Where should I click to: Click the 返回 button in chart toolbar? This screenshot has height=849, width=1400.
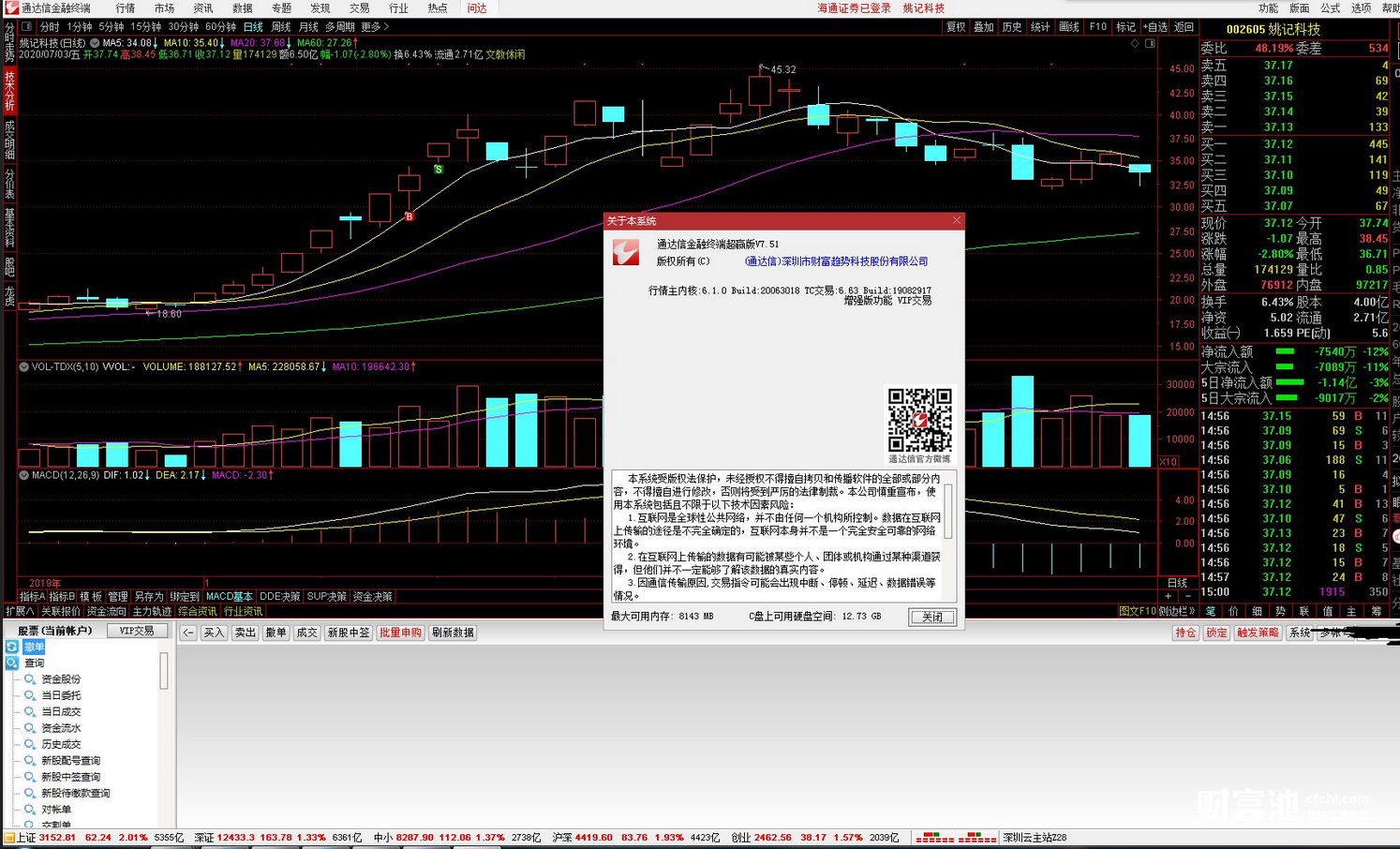1184,27
